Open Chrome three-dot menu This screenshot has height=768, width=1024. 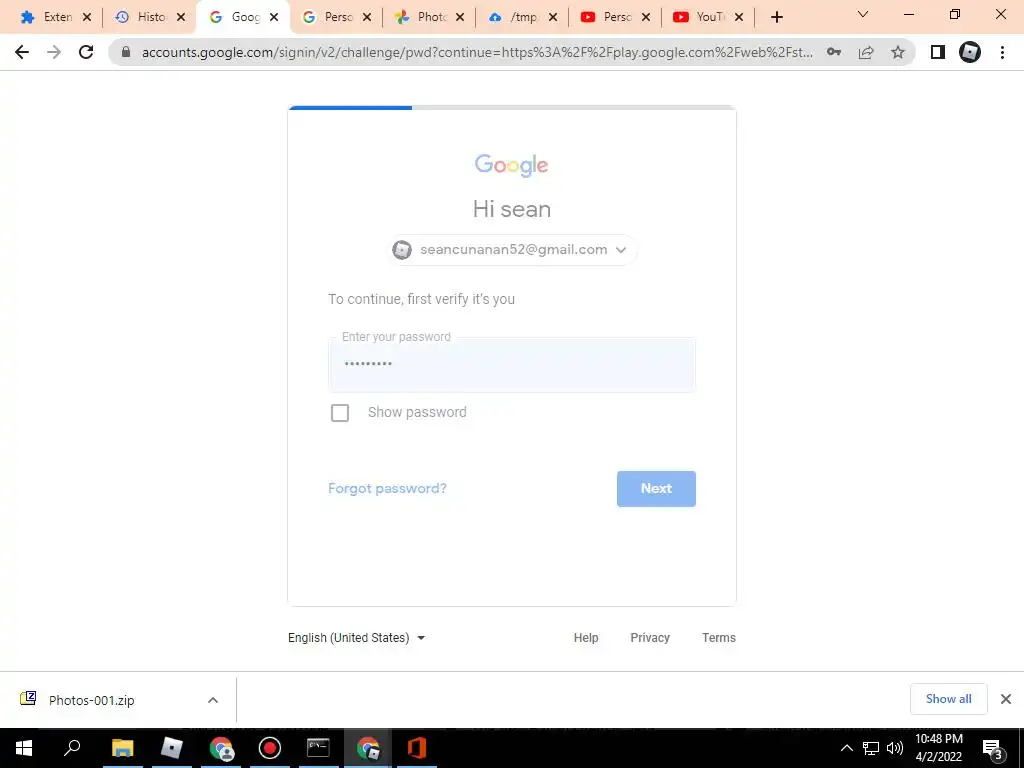click(1002, 52)
